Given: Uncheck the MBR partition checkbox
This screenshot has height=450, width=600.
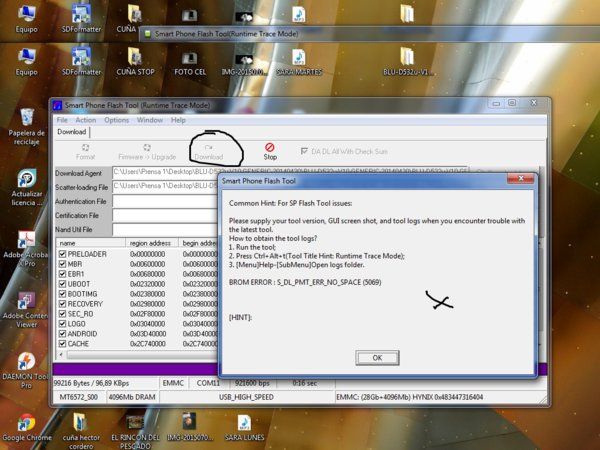Looking at the screenshot, I should [x=62, y=264].
